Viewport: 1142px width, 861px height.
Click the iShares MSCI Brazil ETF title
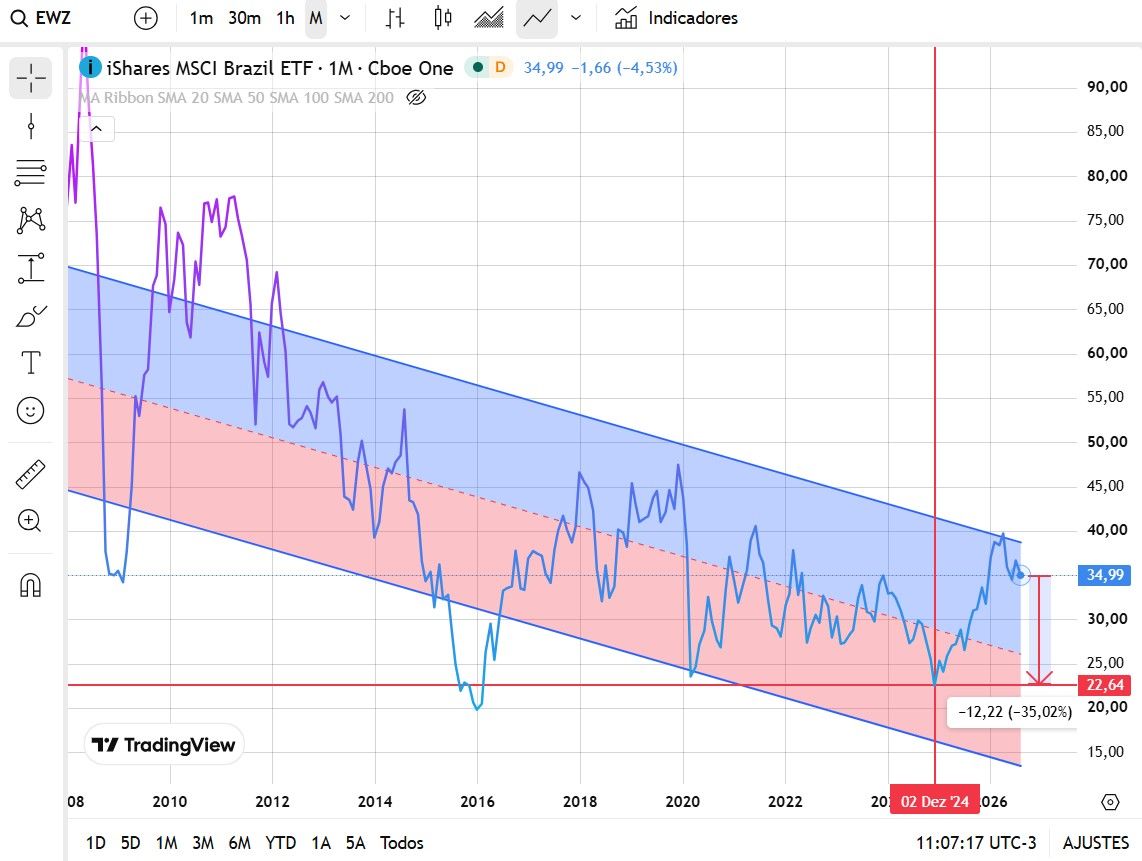(x=280, y=68)
